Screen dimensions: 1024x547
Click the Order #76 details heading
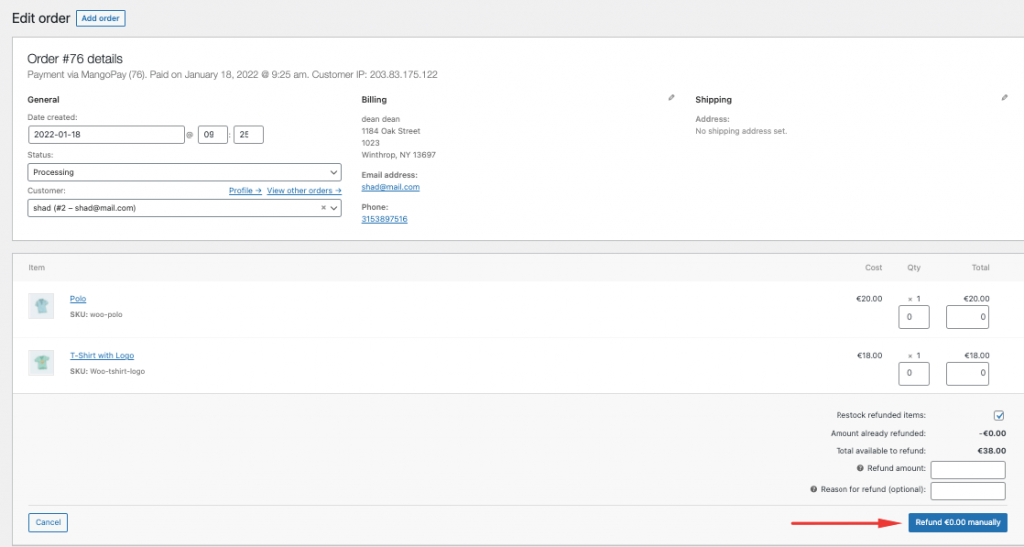[75, 59]
